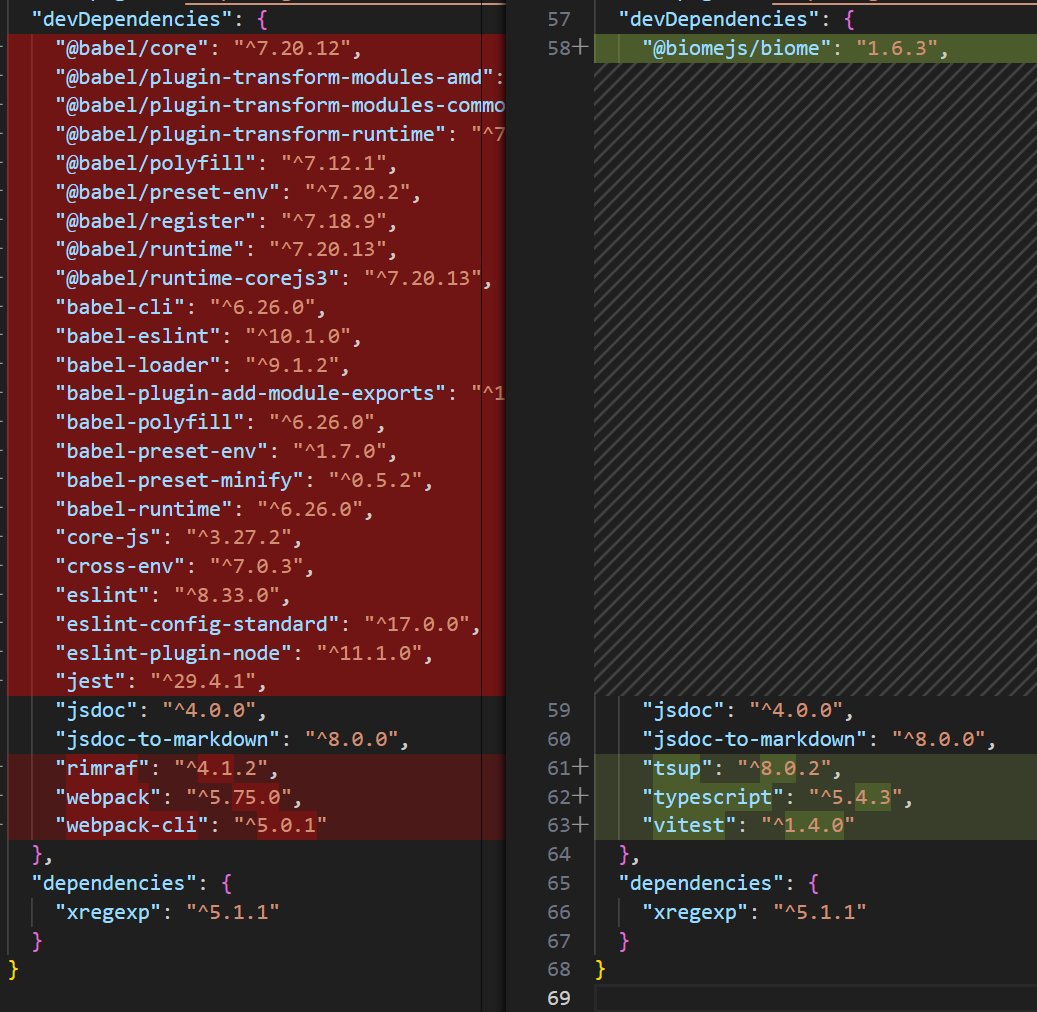Click "jsdoc" line in left pane
Viewport: 1037px width, 1012px height.
[161, 711]
